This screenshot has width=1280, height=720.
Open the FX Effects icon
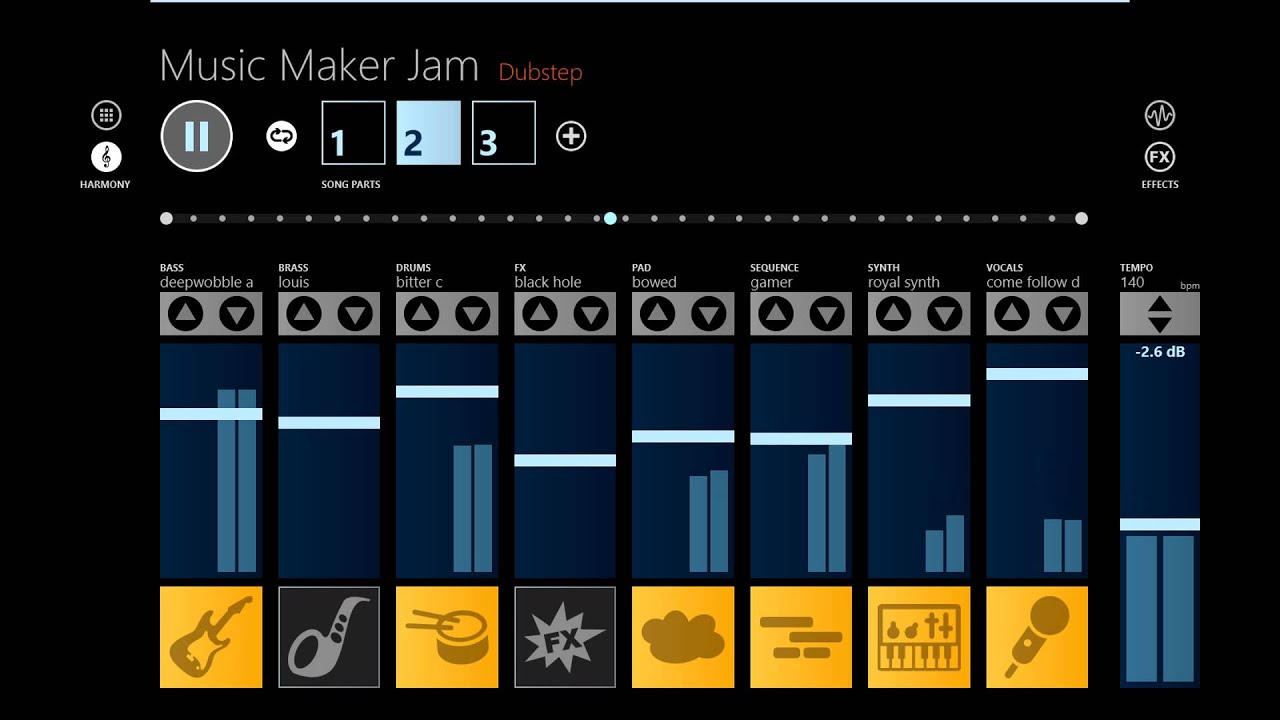point(1160,157)
